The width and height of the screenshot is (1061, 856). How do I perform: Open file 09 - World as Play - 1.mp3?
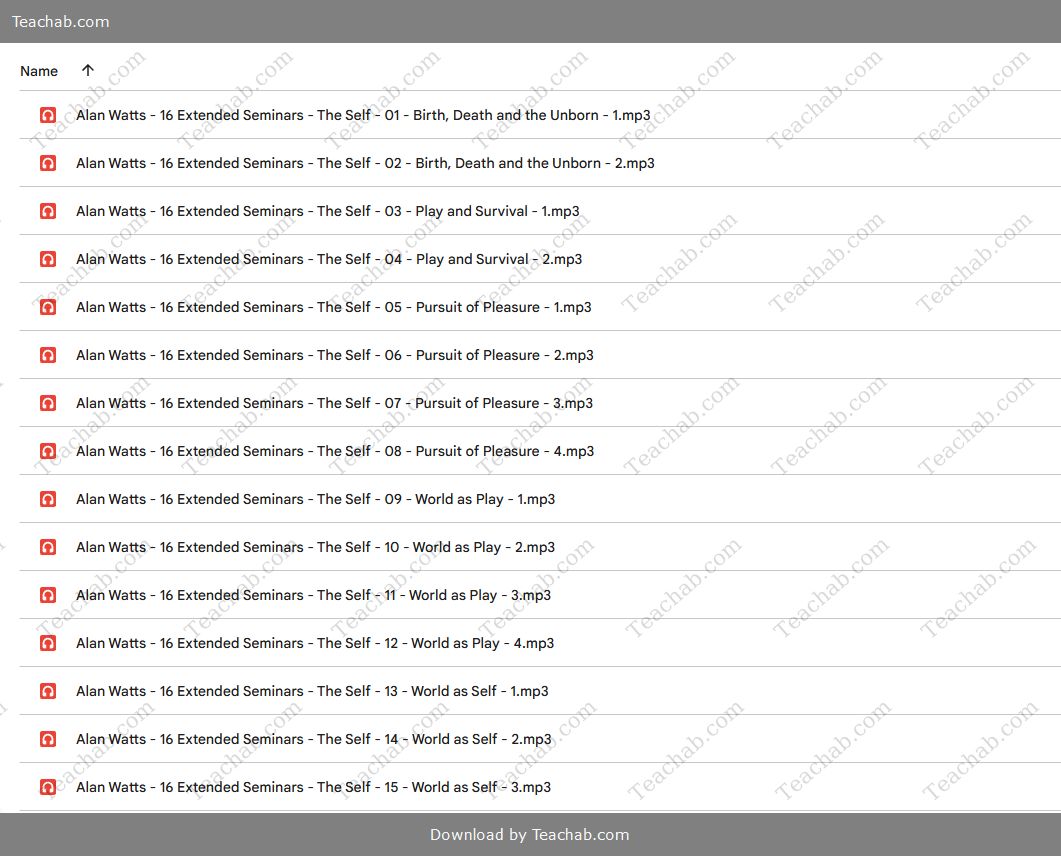coord(315,499)
